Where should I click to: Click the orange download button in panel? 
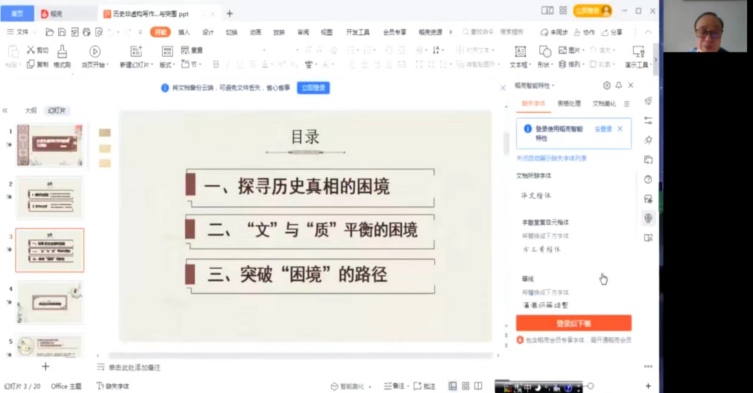coord(573,323)
